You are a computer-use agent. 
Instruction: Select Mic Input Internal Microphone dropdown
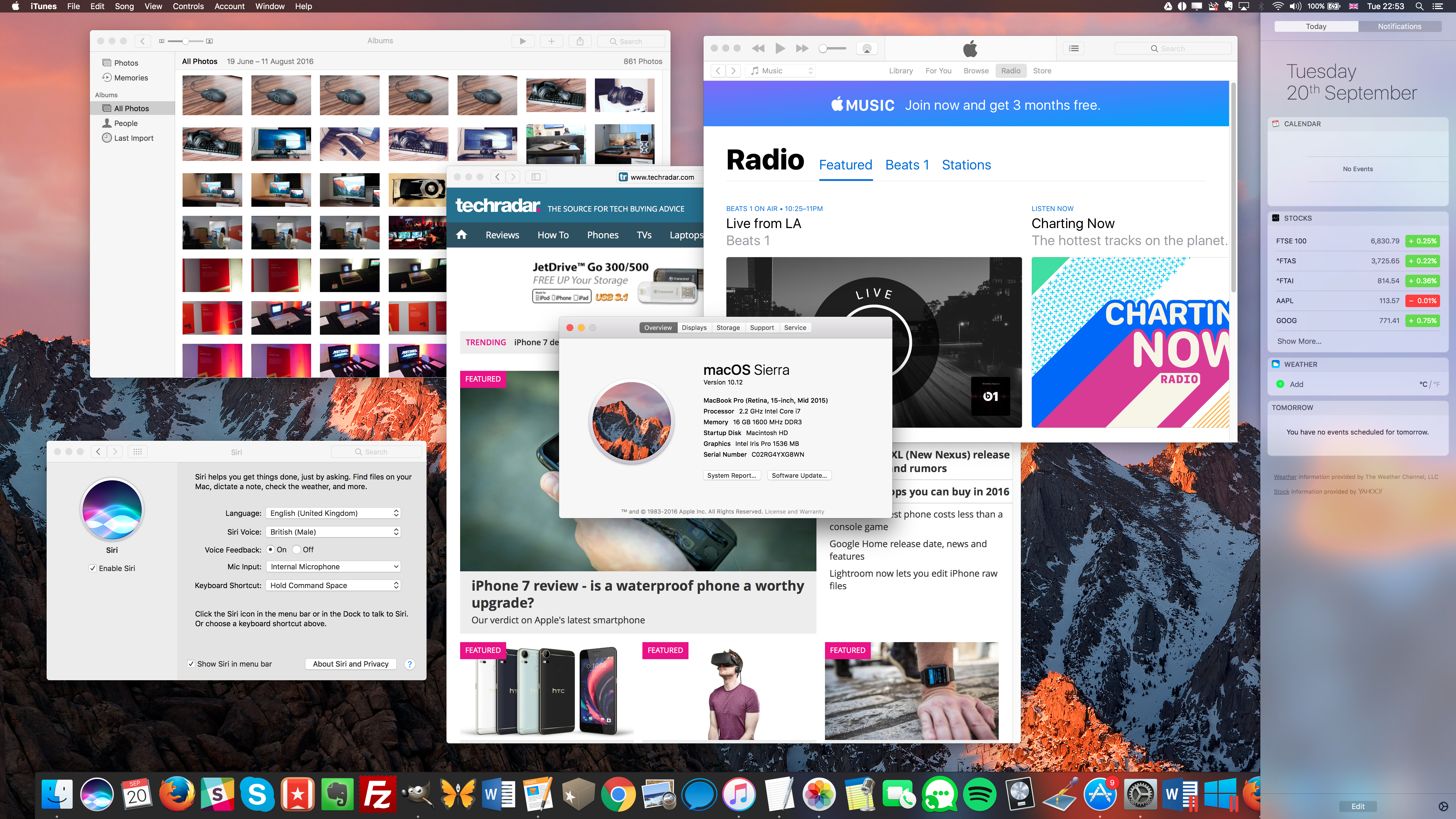332,567
